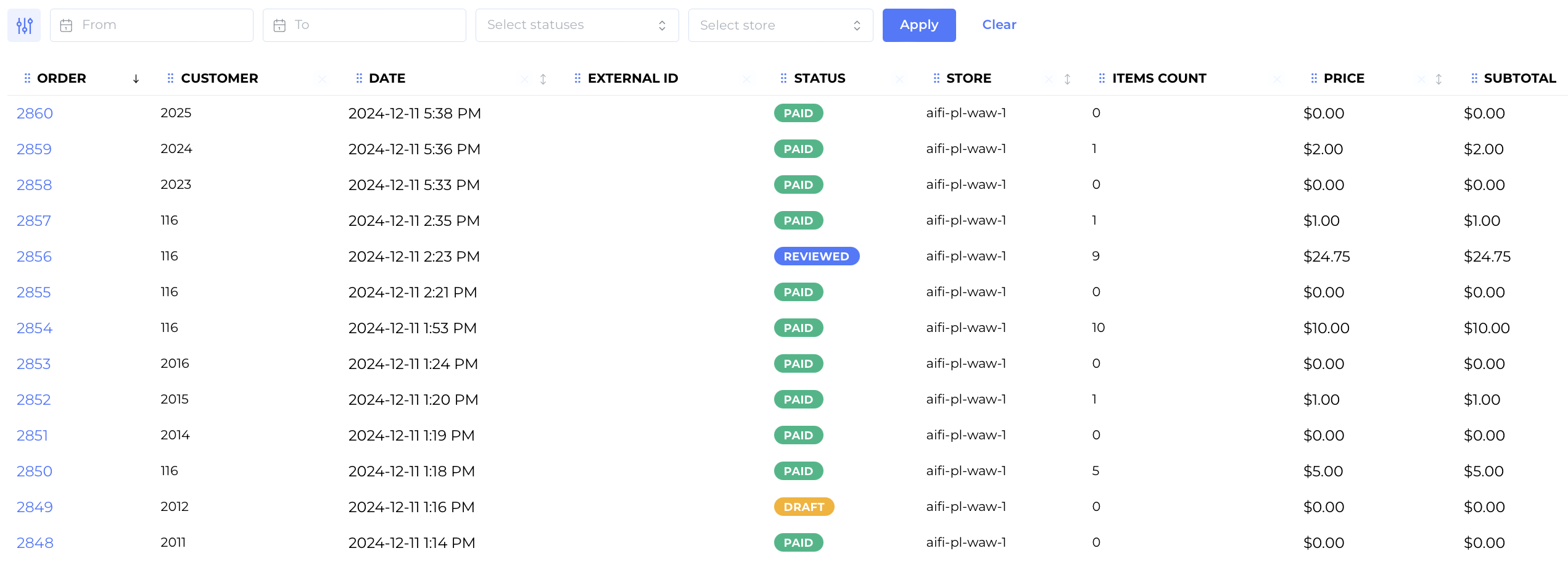Grab the drag handle on CUSTOMER column

point(170,78)
